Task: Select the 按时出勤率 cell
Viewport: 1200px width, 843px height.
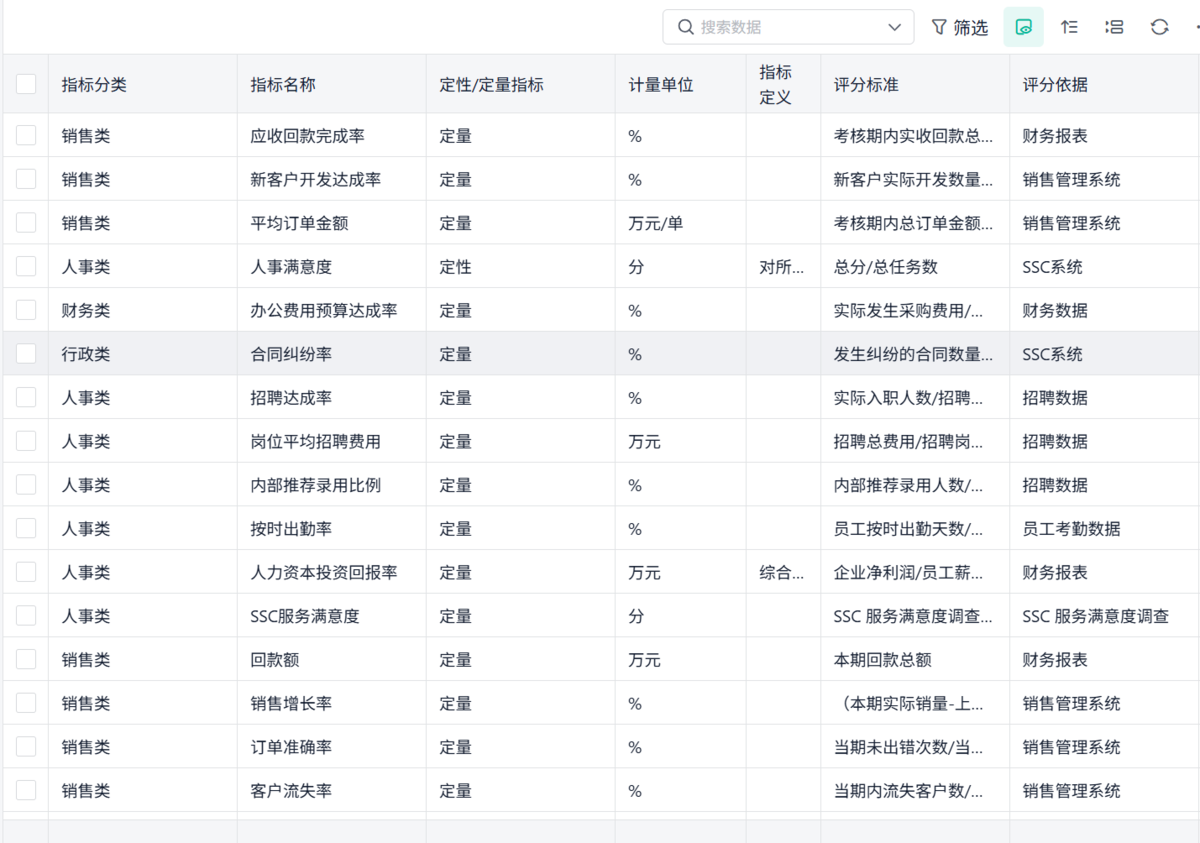Action: (332, 528)
